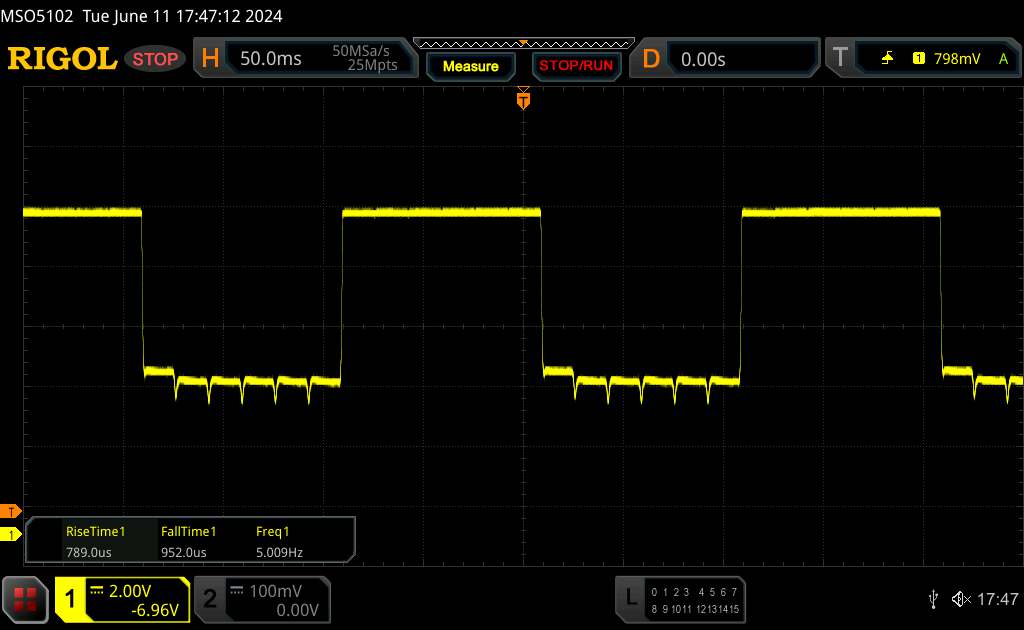This screenshot has height=630, width=1024.
Task: Unmute the beeper speaker icon
Action: pyautogui.click(x=960, y=598)
